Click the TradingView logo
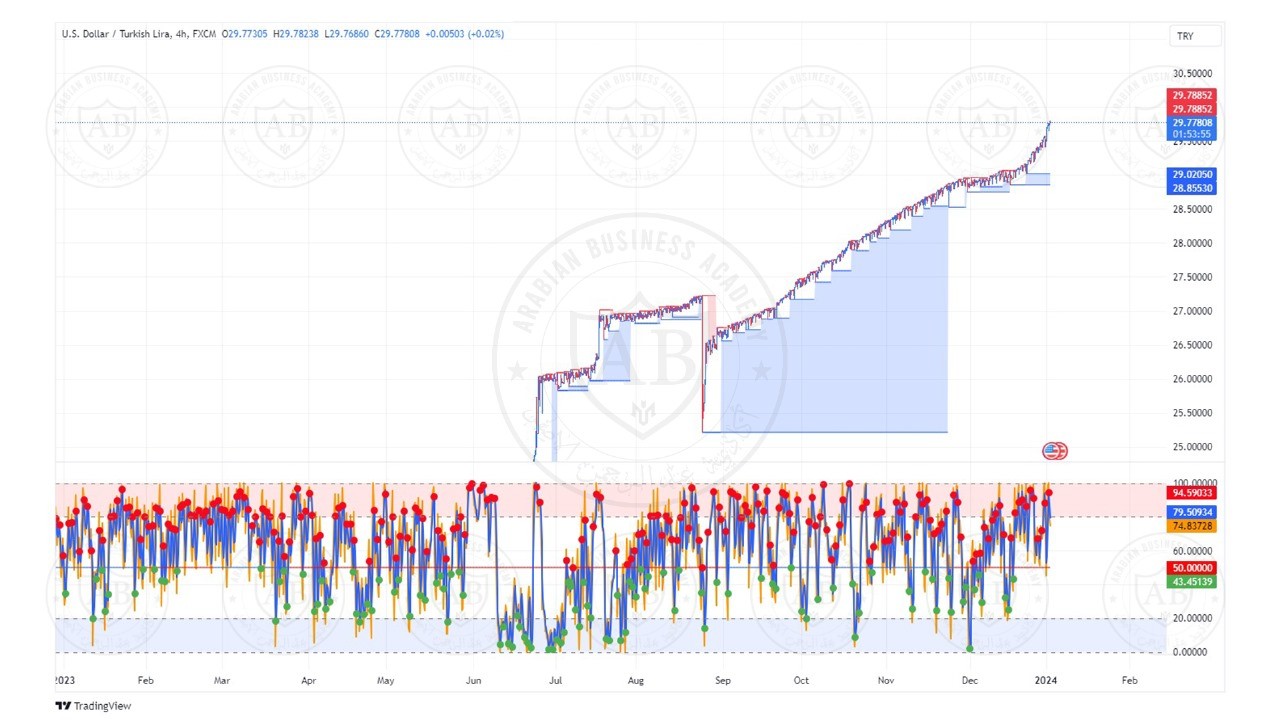Image resolution: width=1280 pixels, height=720 pixels. (x=92, y=706)
